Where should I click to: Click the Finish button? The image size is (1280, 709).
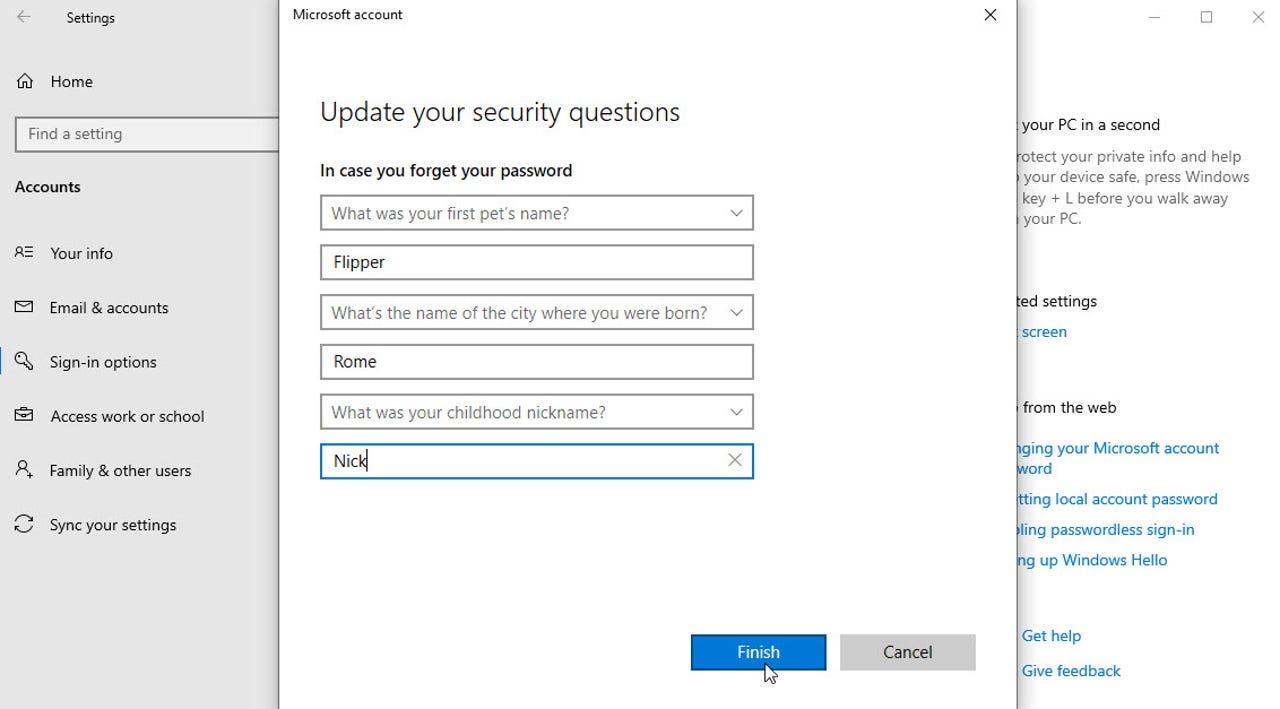coord(758,651)
